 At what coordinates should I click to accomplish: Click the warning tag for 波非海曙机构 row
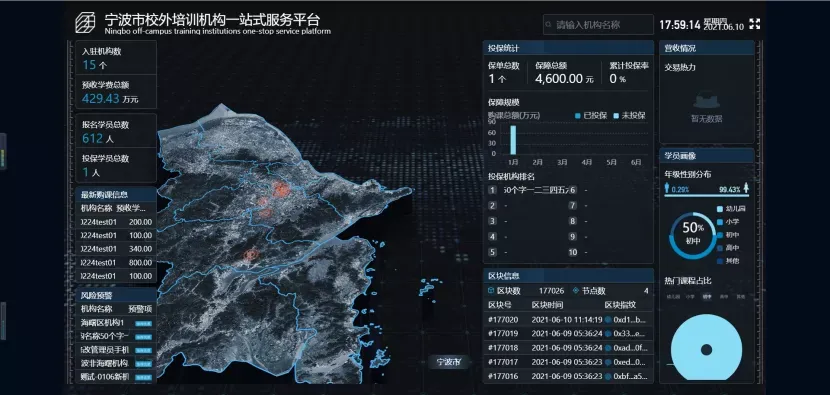pyautogui.click(x=143, y=364)
